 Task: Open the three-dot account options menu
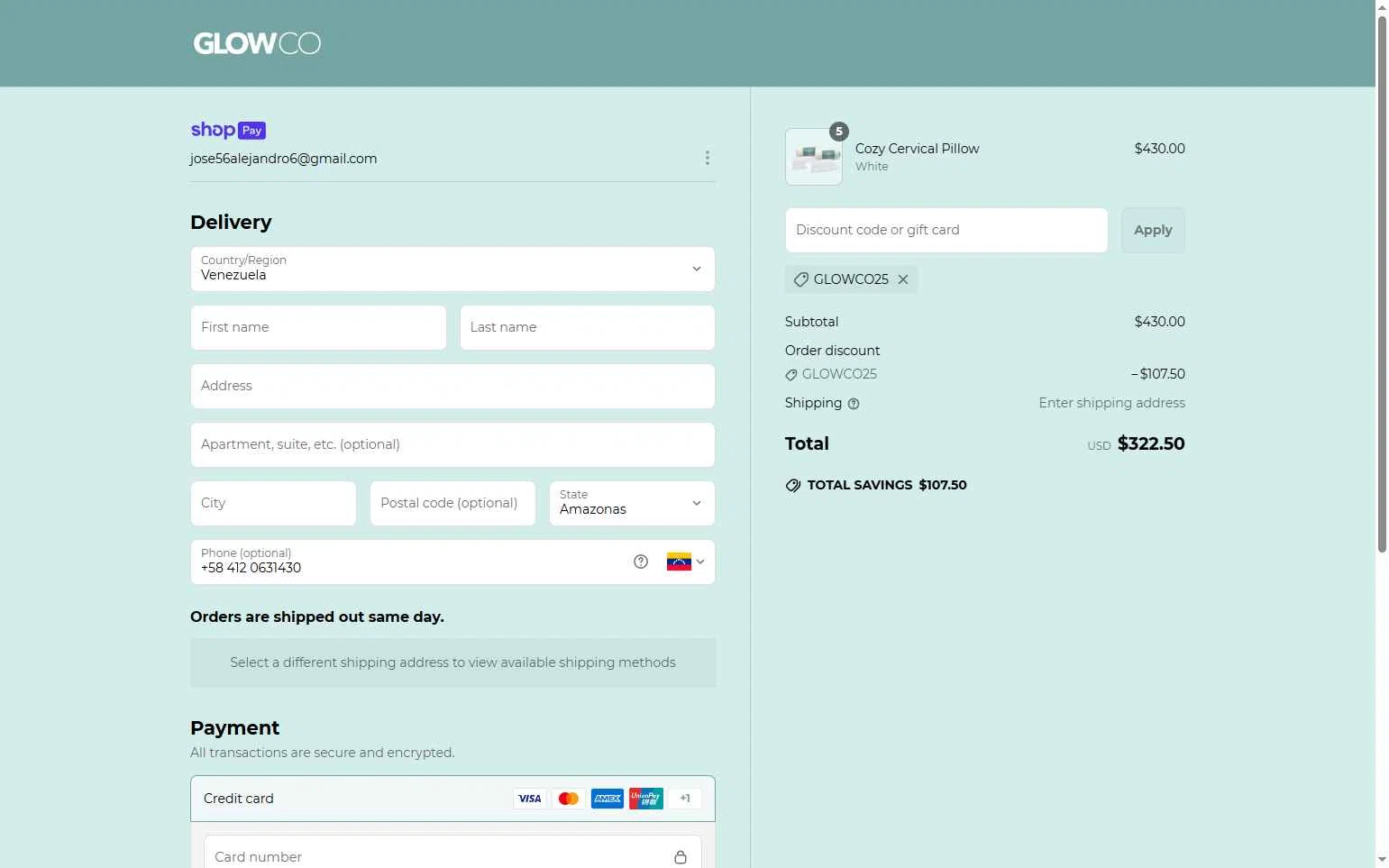708,158
